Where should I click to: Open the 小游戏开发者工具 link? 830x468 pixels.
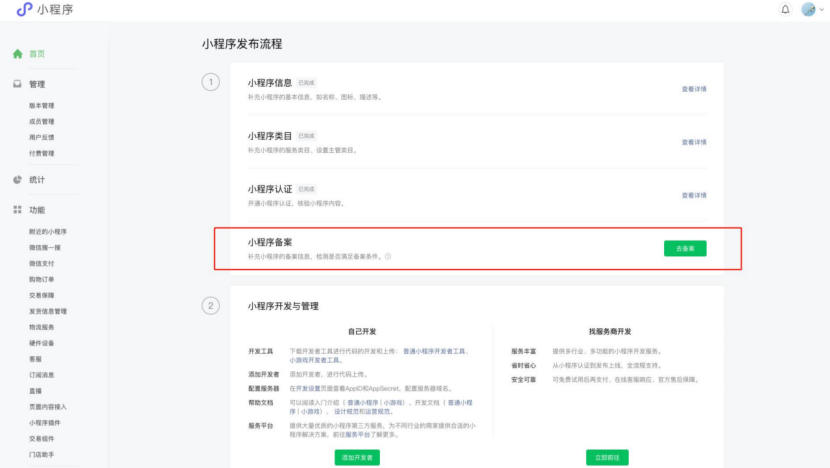(x=314, y=360)
